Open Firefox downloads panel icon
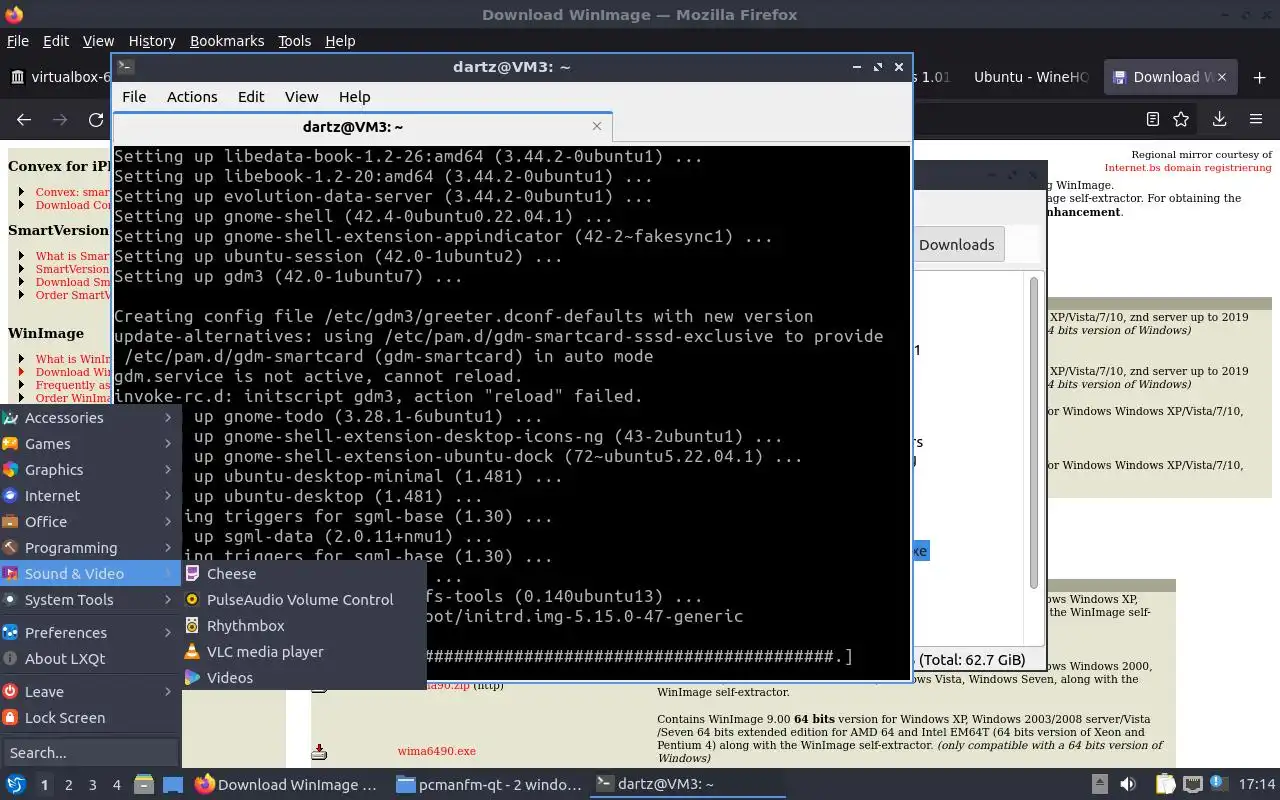Screen dimensions: 1280x800 (x=1219, y=119)
